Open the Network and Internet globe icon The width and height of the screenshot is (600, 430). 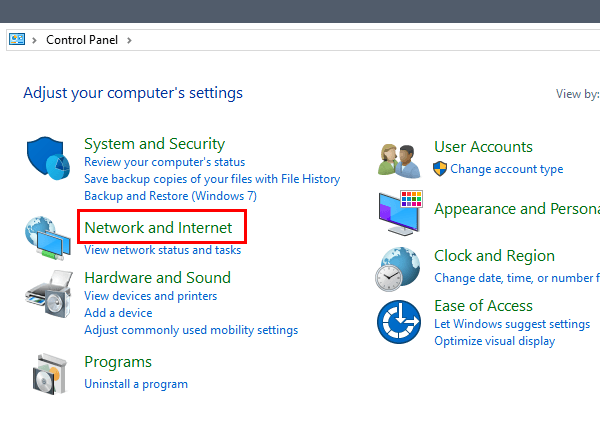48,238
